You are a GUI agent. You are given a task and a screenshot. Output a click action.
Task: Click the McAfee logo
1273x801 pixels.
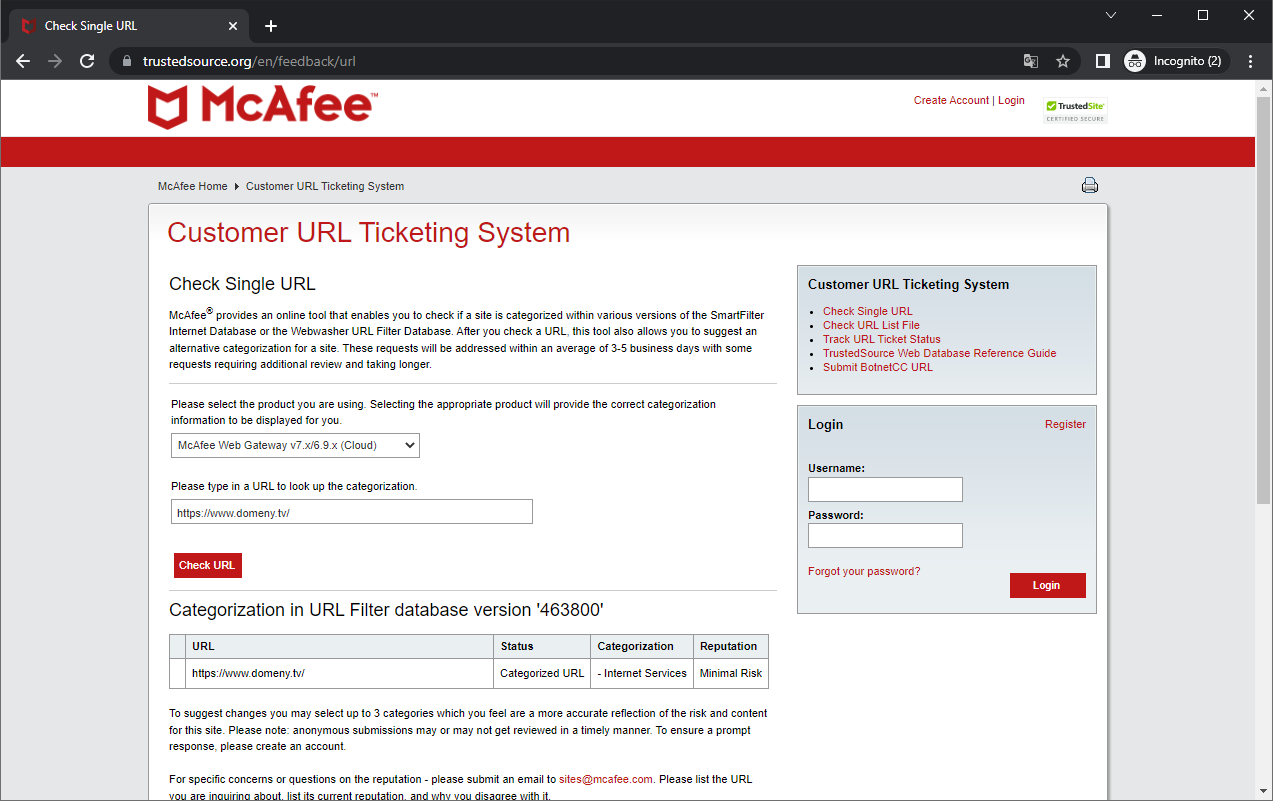261,107
